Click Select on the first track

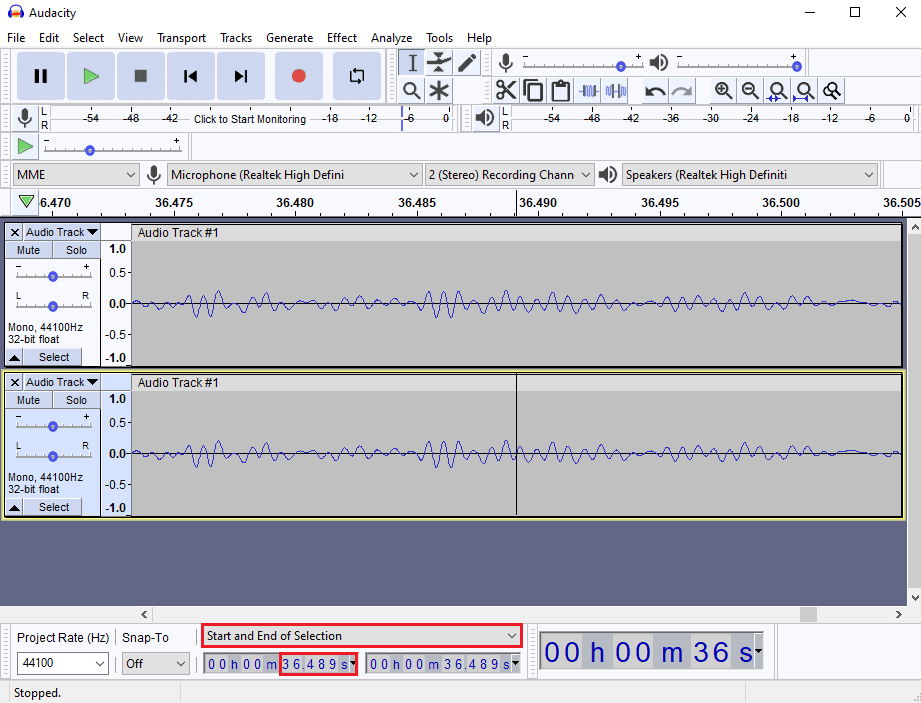coord(53,357)
